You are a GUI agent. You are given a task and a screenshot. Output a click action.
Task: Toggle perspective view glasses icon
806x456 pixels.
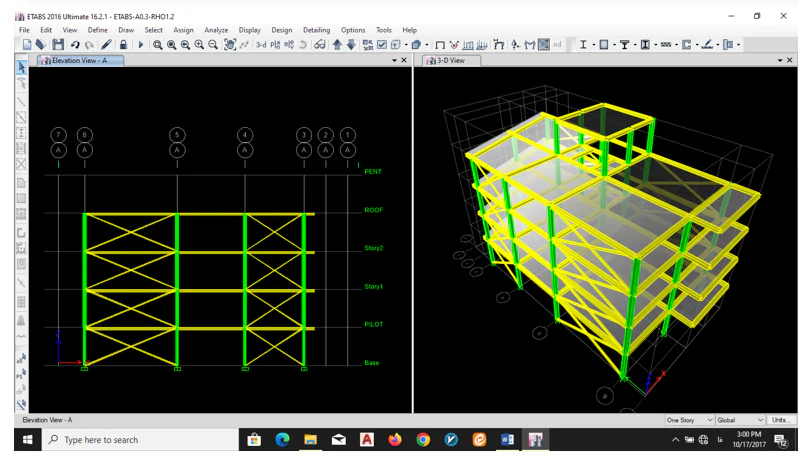tap(320, 45)
